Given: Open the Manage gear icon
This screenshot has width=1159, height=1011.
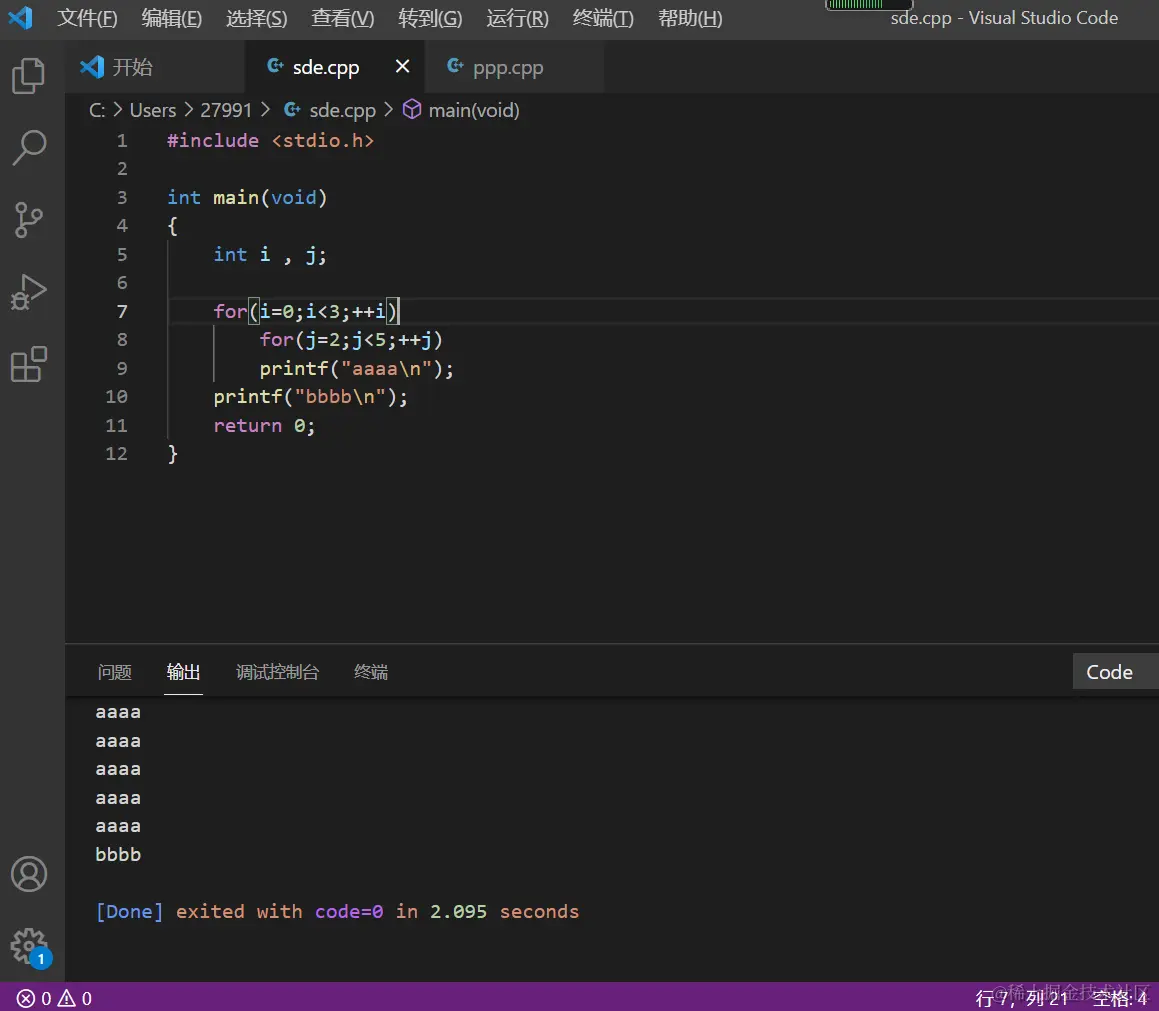Looking at the screenshot, I should point(29,946).
